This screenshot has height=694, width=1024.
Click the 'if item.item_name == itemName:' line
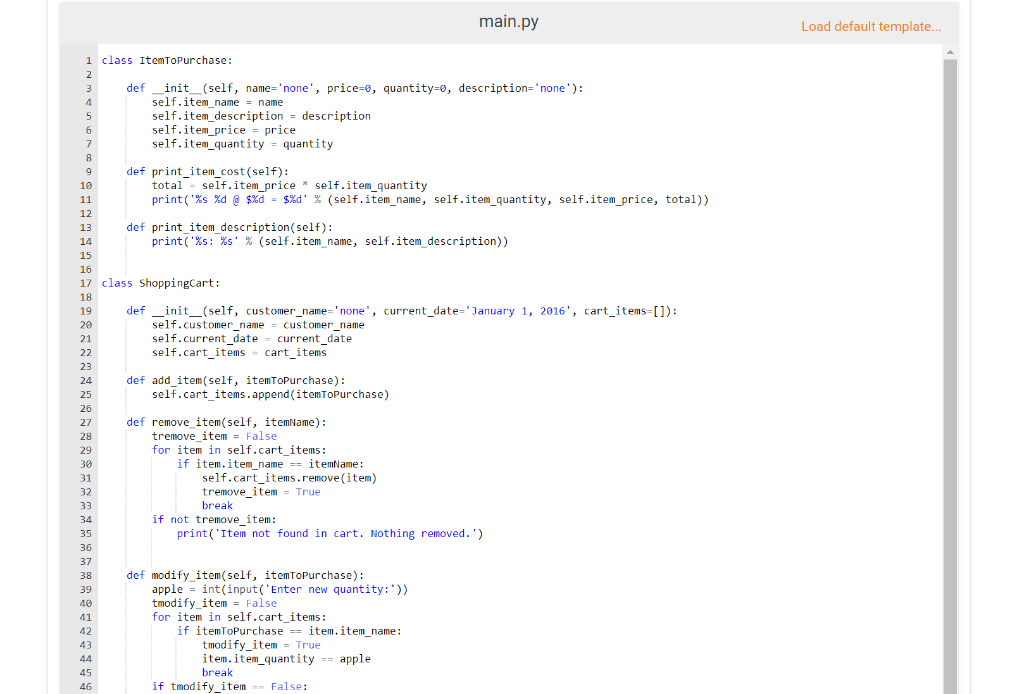pyautogui.click(x=270, y=464)
